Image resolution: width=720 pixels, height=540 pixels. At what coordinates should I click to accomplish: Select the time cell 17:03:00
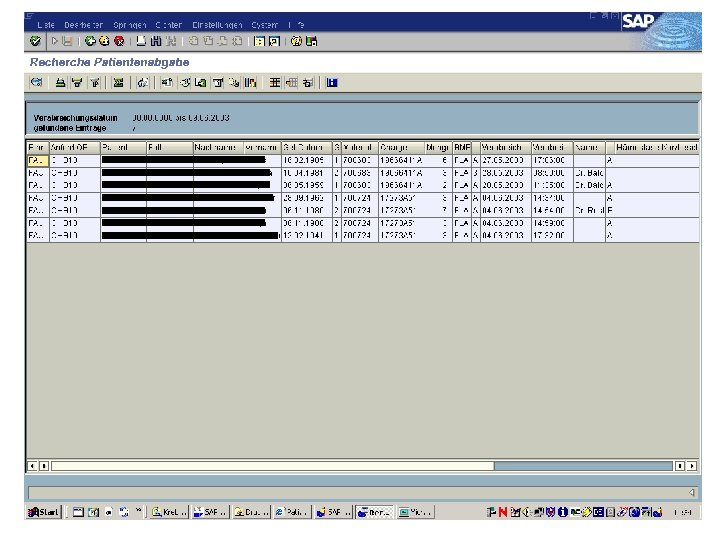tap(552, 160)
